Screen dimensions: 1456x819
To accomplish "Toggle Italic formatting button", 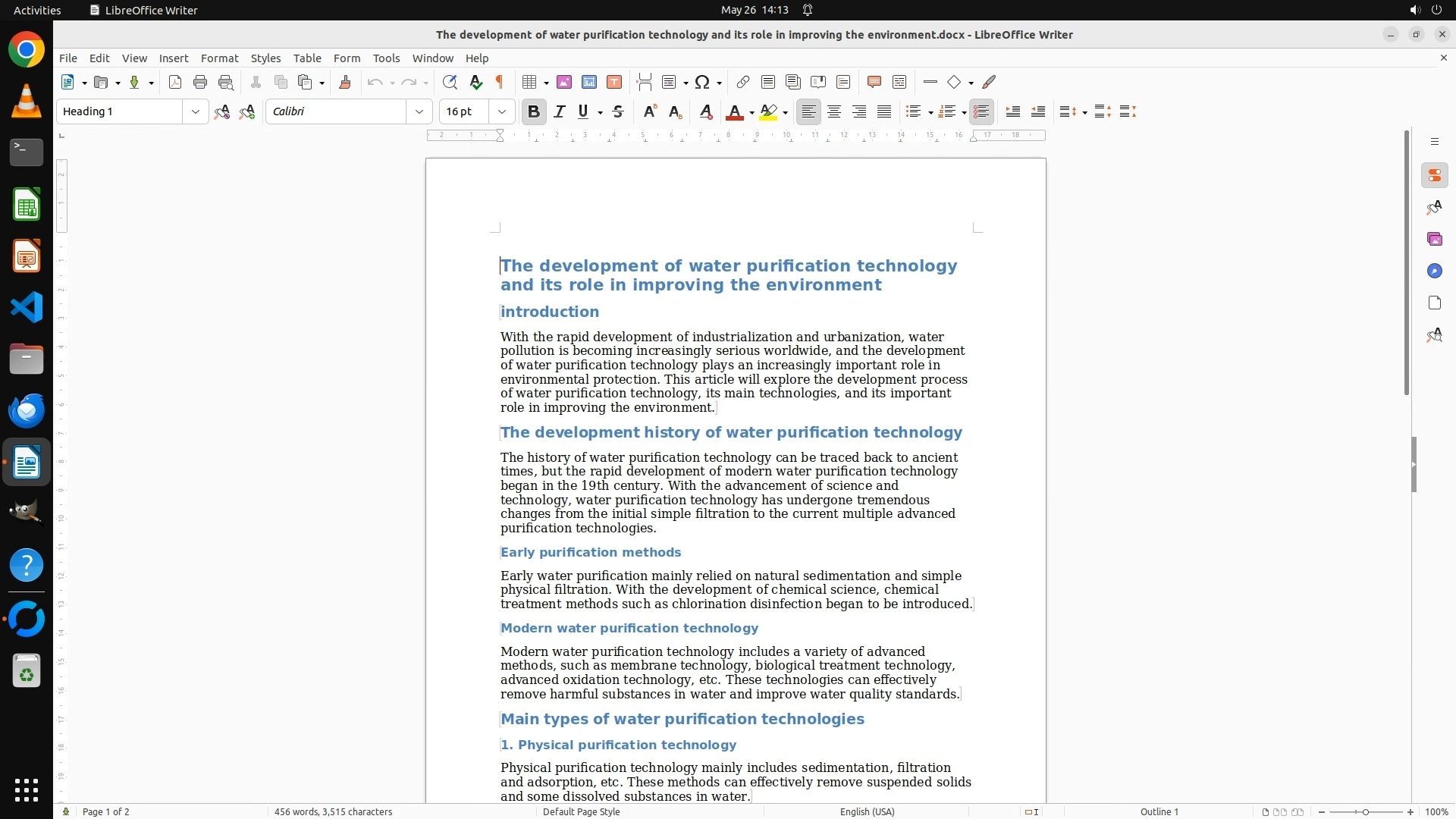I will [x=559, y=111].
